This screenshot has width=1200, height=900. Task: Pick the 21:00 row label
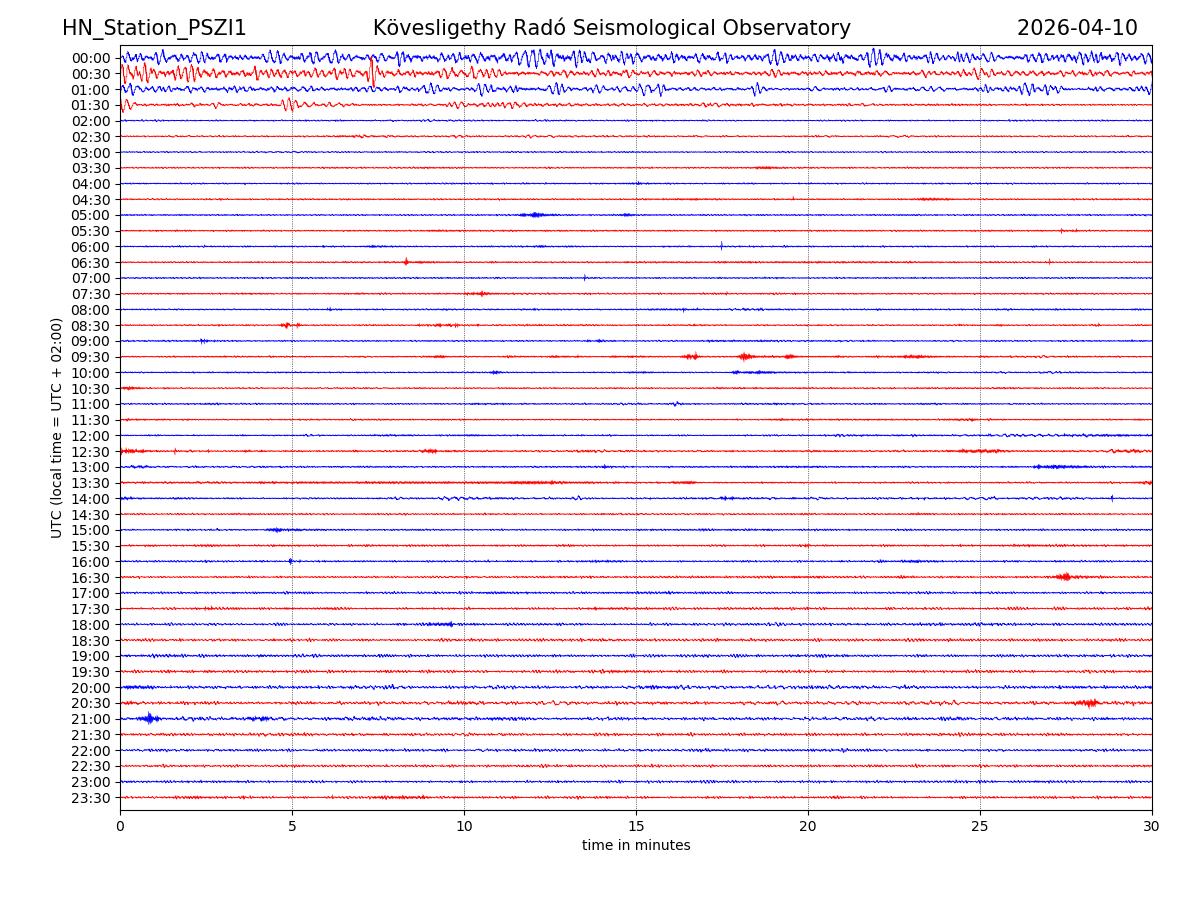pyautogui.click(x=90, y=719)
